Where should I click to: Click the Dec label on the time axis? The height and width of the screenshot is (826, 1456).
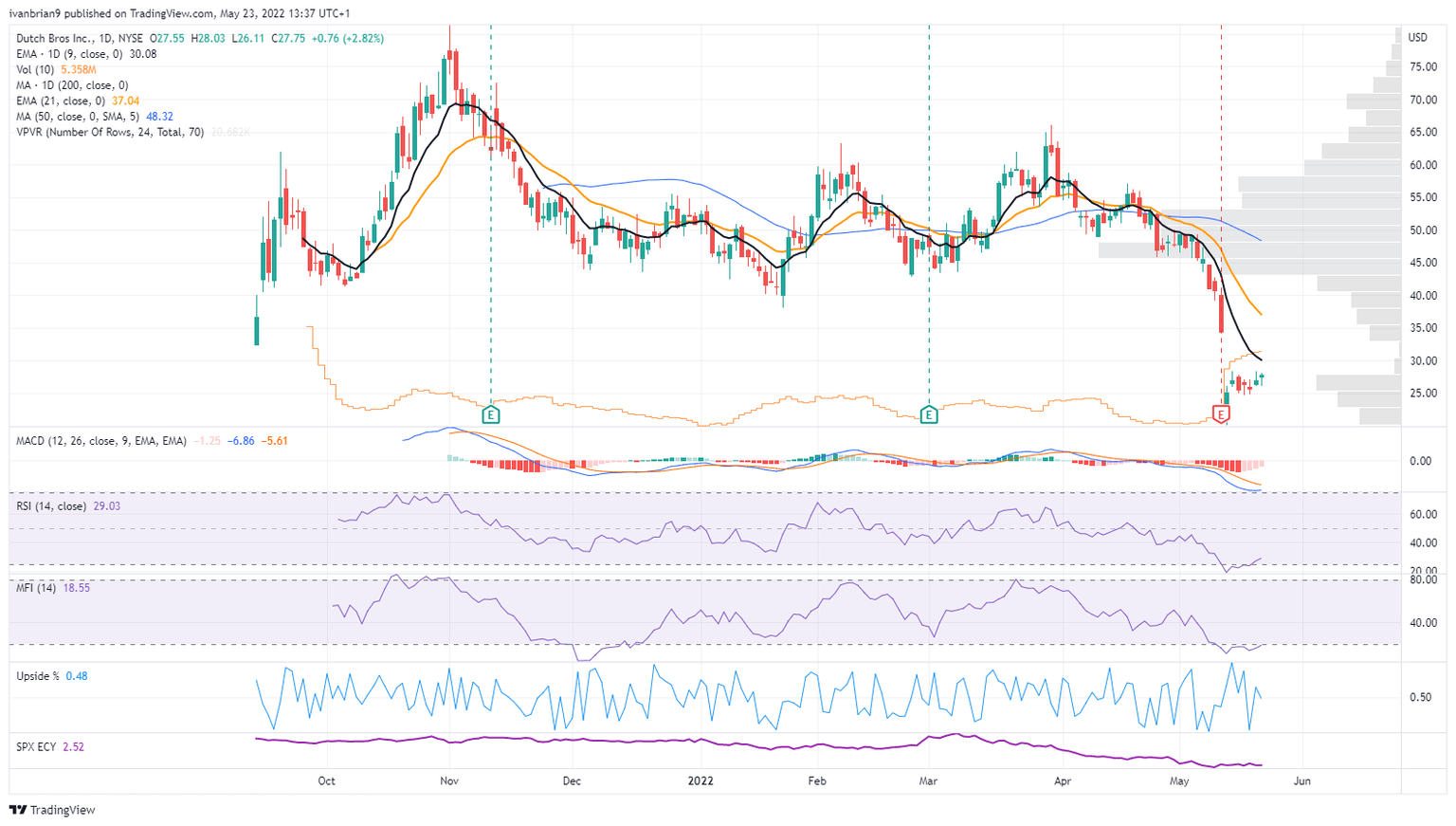pyautogui.click(x=572, y=781)
